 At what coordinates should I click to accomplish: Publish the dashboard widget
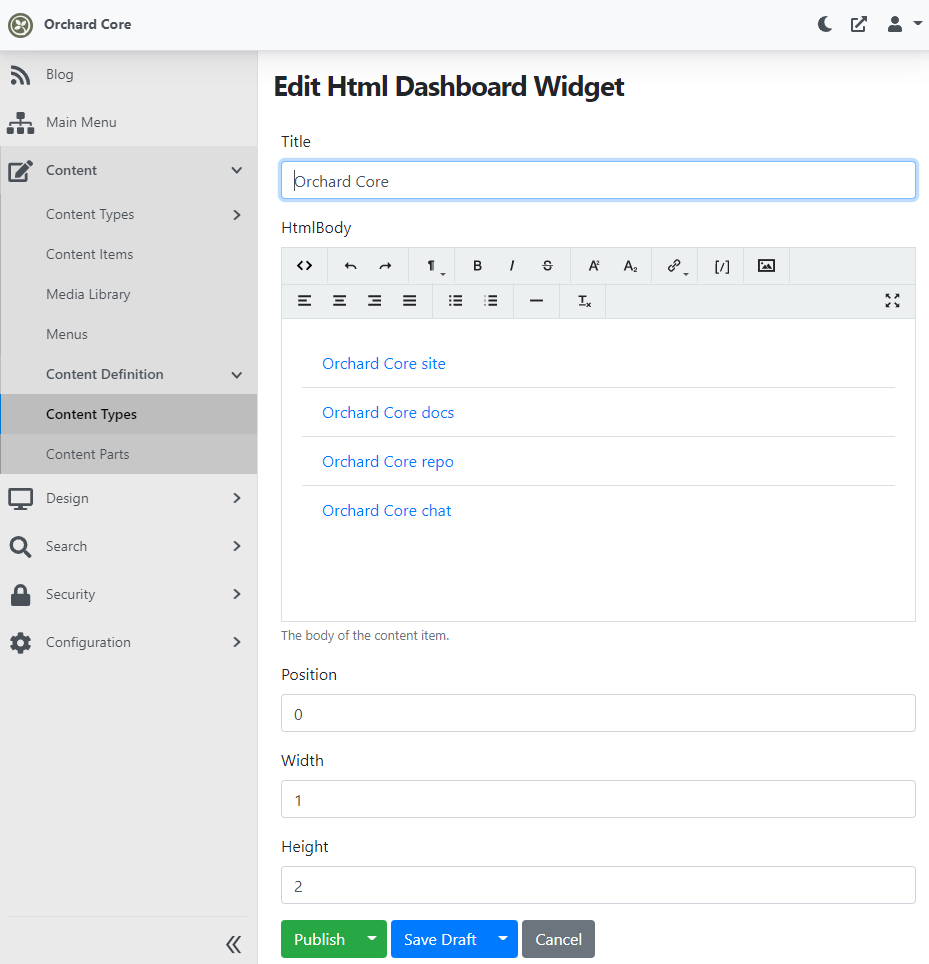click(319, 939)
